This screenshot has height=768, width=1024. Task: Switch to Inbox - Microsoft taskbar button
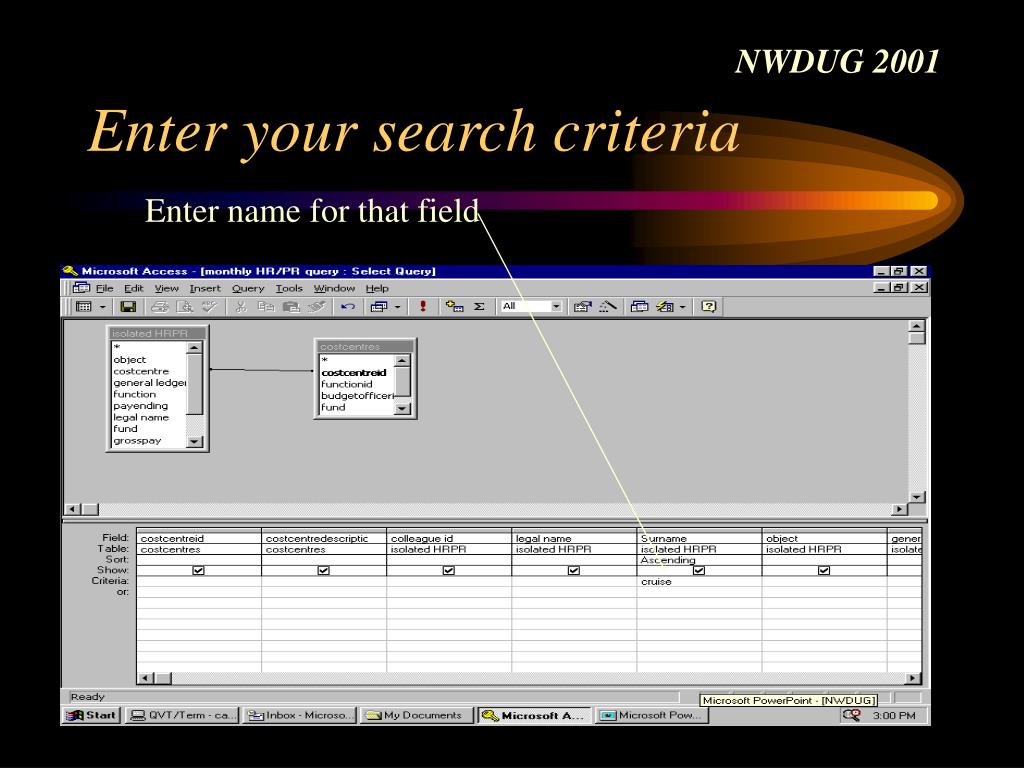[299, 715]
